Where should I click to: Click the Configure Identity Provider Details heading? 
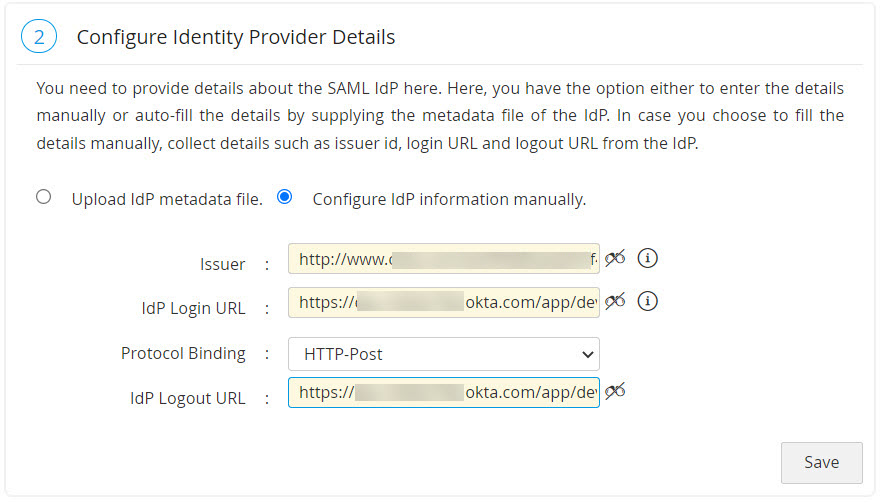236,38
